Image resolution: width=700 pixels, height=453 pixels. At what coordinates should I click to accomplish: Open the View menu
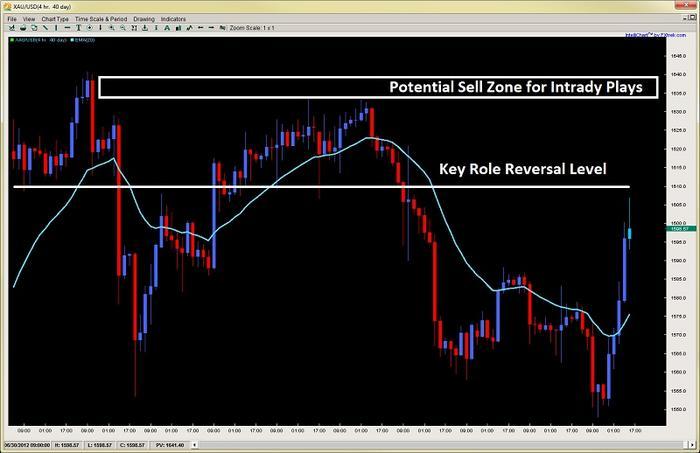pos(31,19)
